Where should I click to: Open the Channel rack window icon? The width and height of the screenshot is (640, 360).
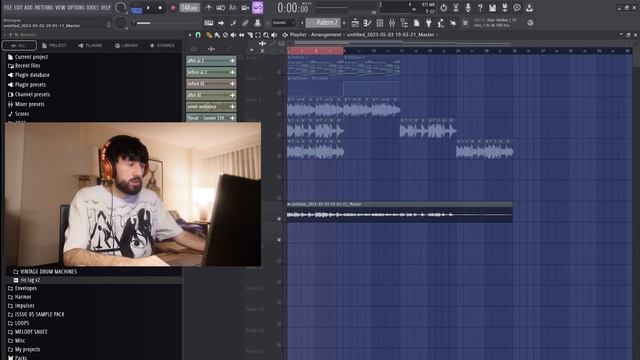click(x=380, y=23)
